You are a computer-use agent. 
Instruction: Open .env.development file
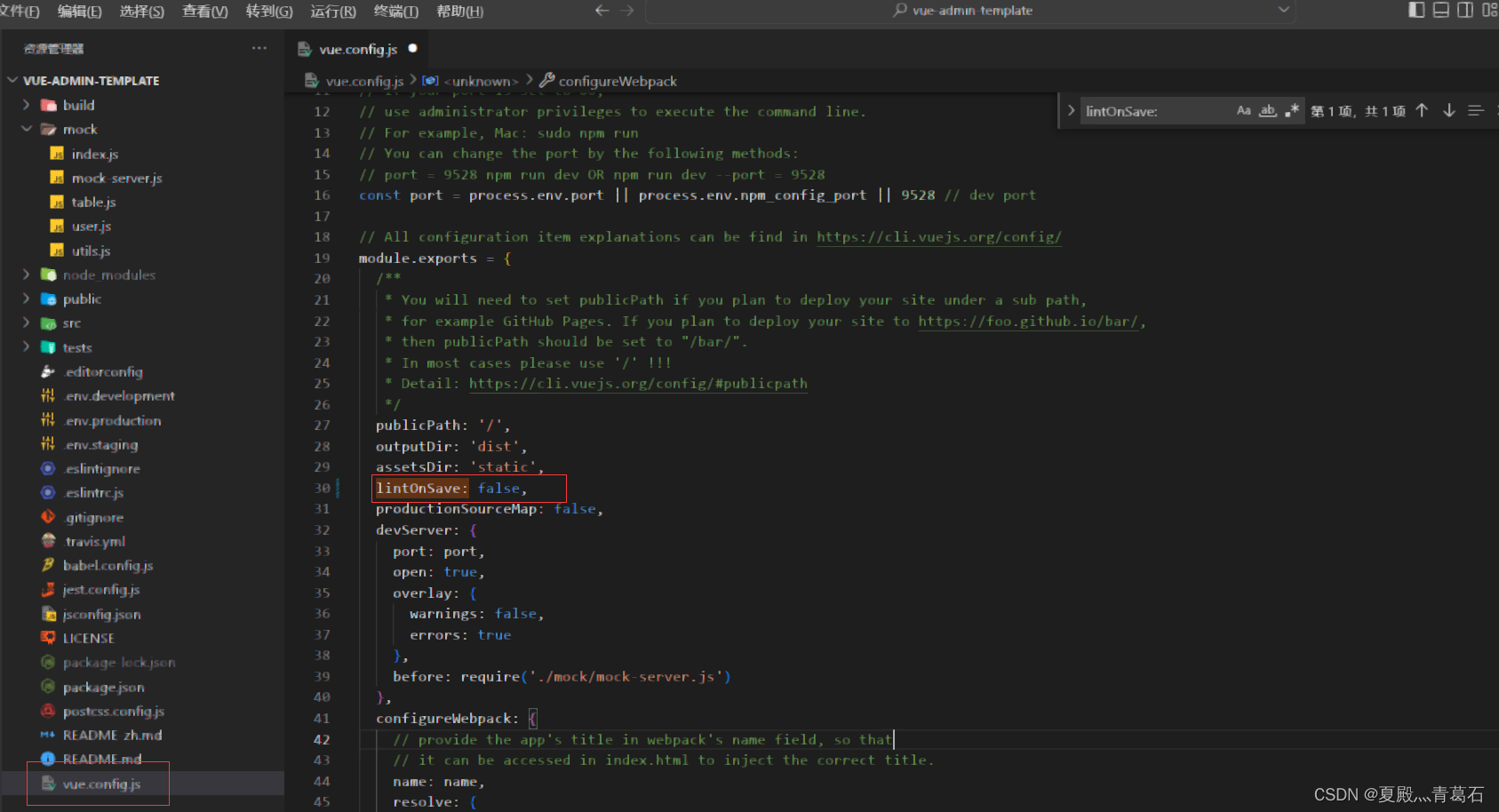coord(118,395)
